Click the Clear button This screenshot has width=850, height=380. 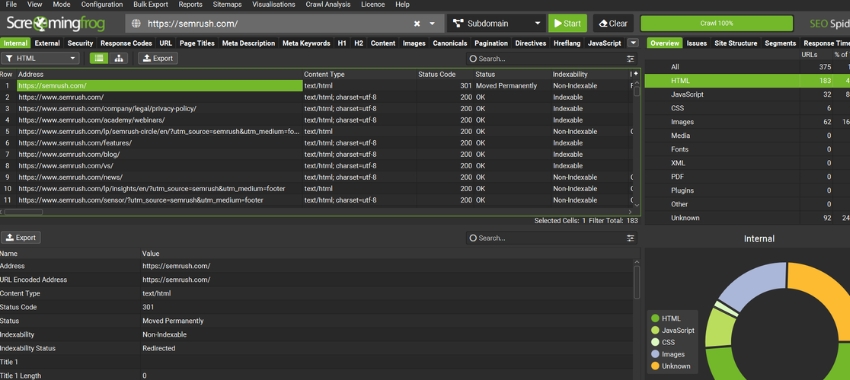pos(613,24)
